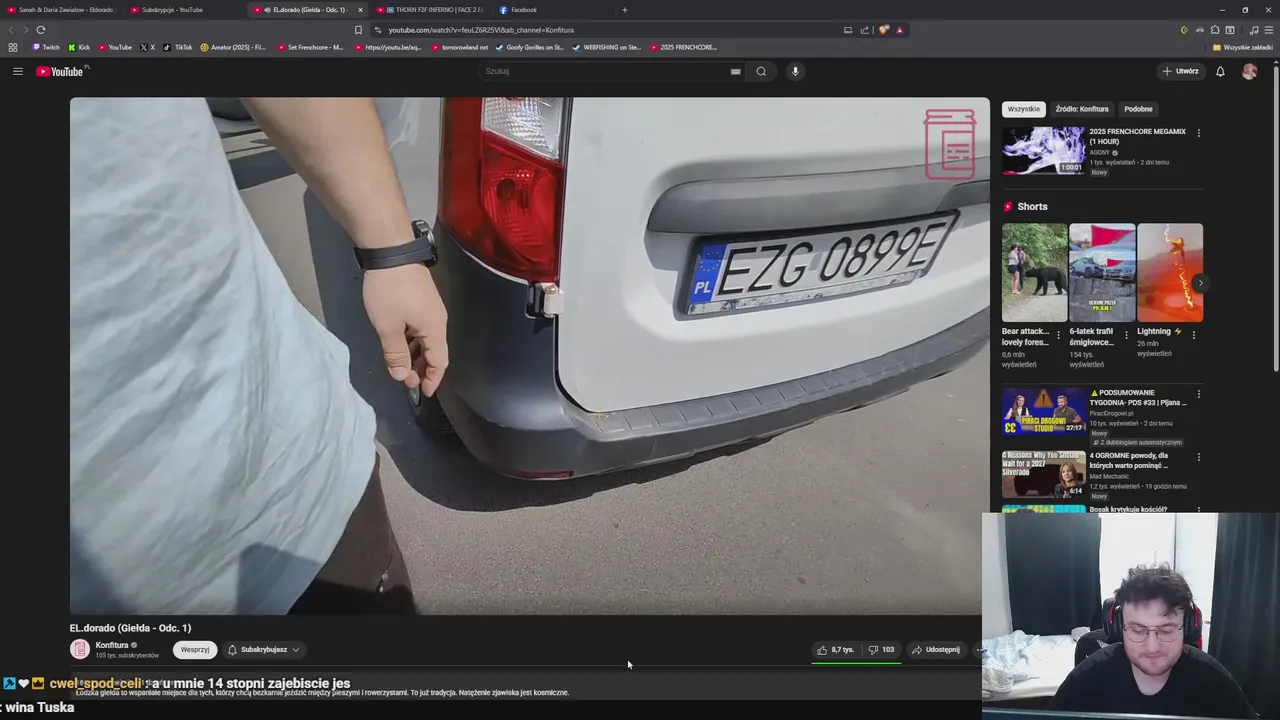Like the video (8,7 tys.)

[x=836, y=650]
